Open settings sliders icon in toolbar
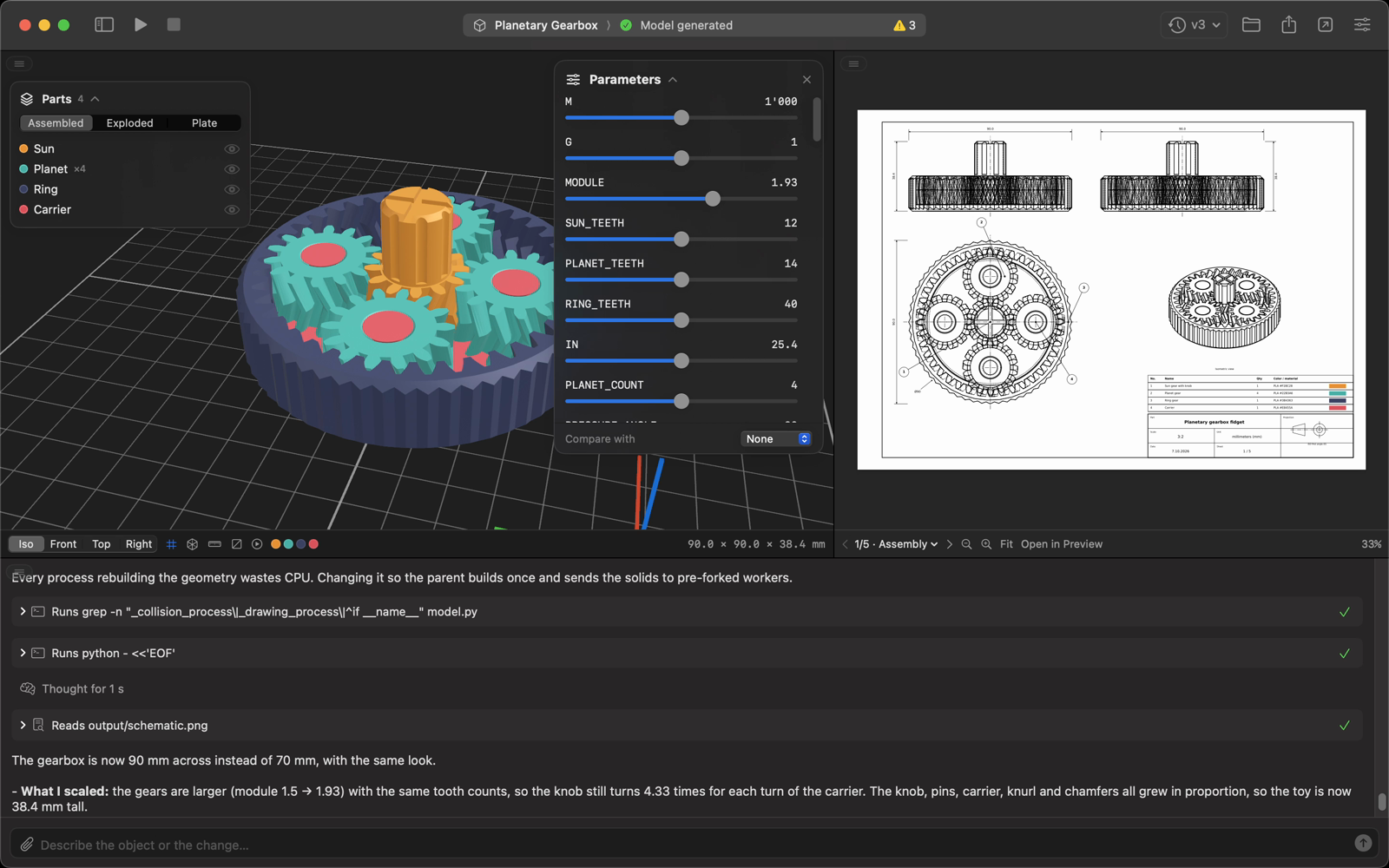This screenshot has width=1389, height=868. click(x=1362, y=25)
